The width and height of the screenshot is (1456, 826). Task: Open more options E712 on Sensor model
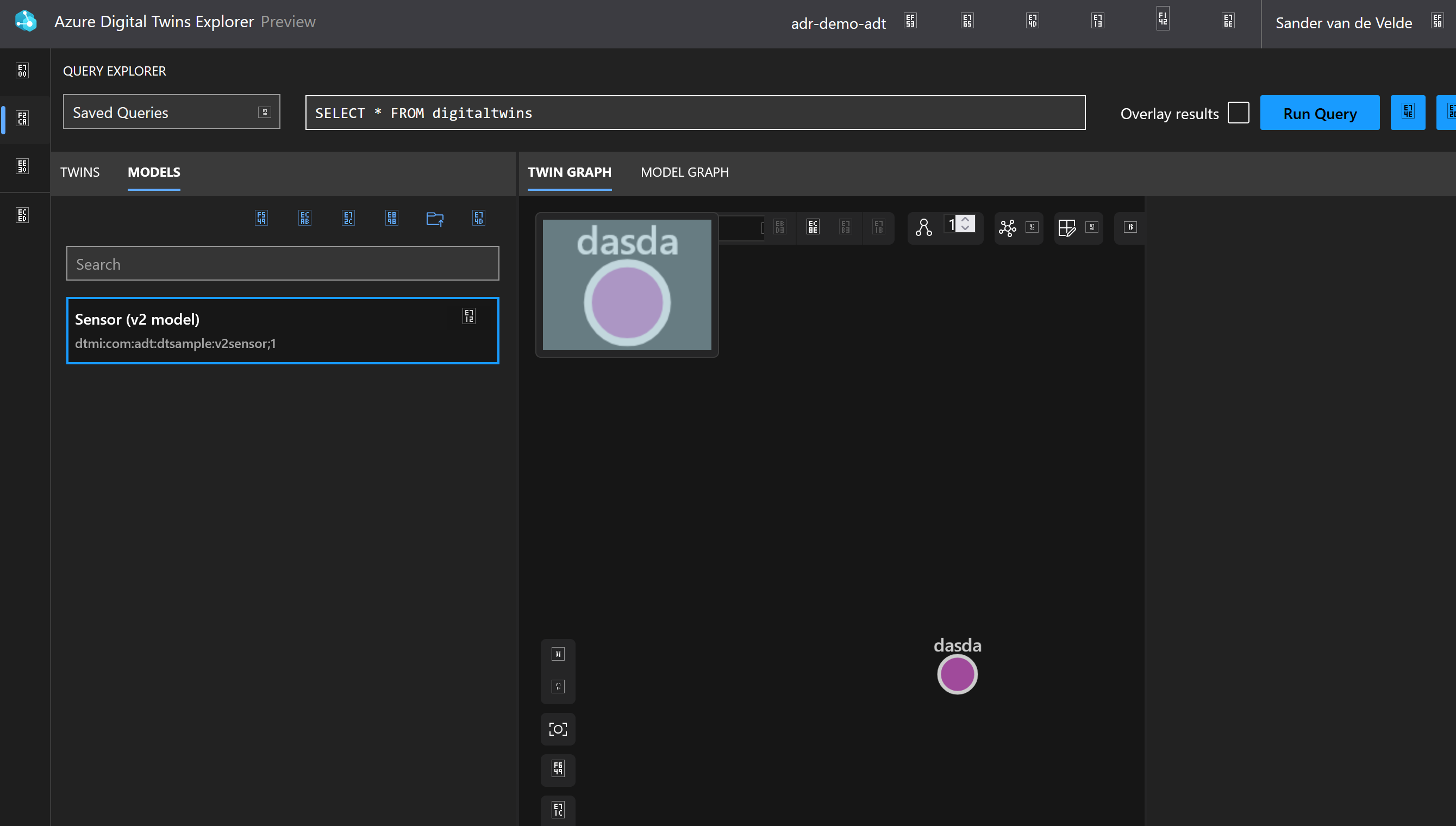(x=469, y=316)
